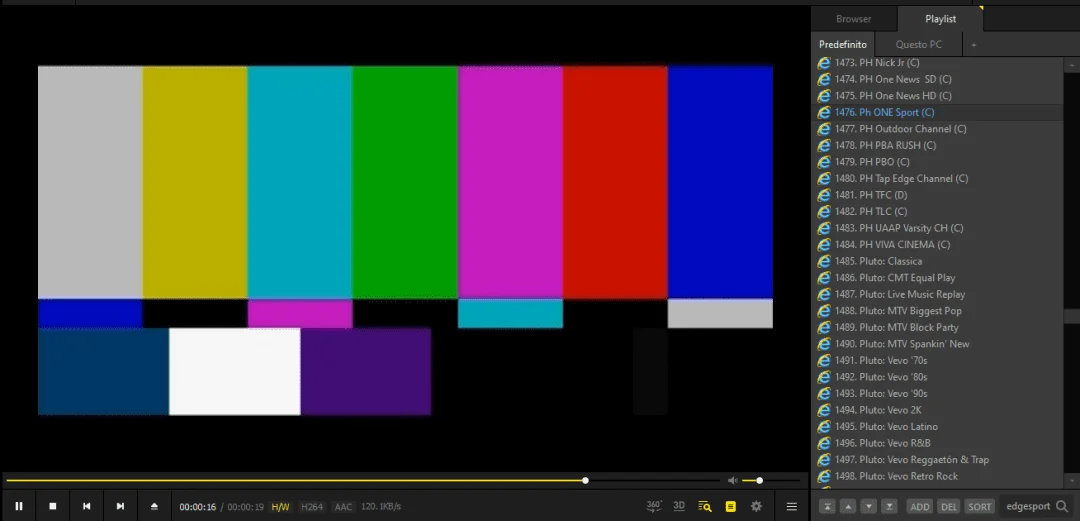
Task: Open the SORT options in playlist
Action: [x=979, y=507]
